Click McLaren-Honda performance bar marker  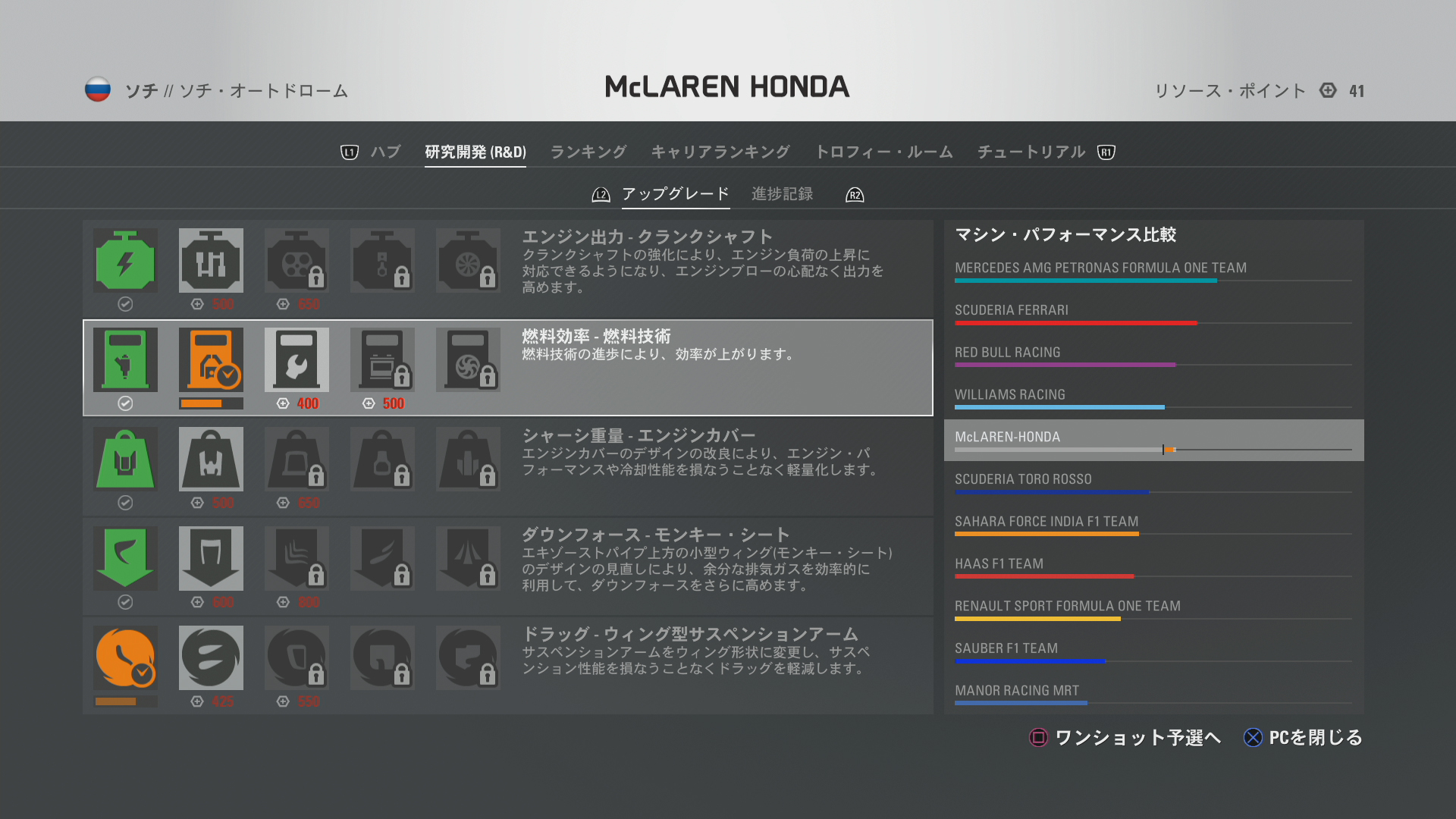click(1163, 450)
